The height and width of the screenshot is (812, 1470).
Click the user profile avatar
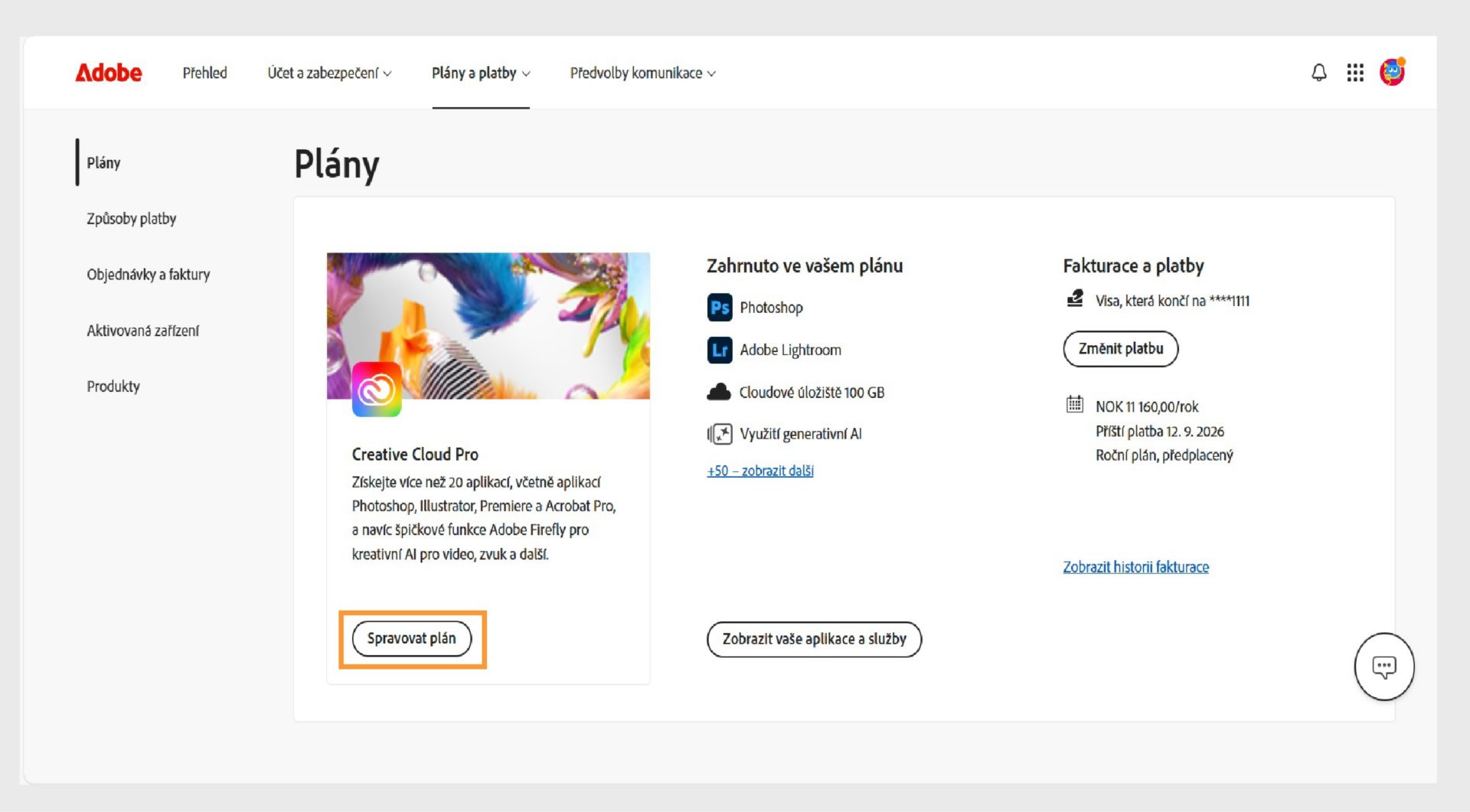point(1392,72)
